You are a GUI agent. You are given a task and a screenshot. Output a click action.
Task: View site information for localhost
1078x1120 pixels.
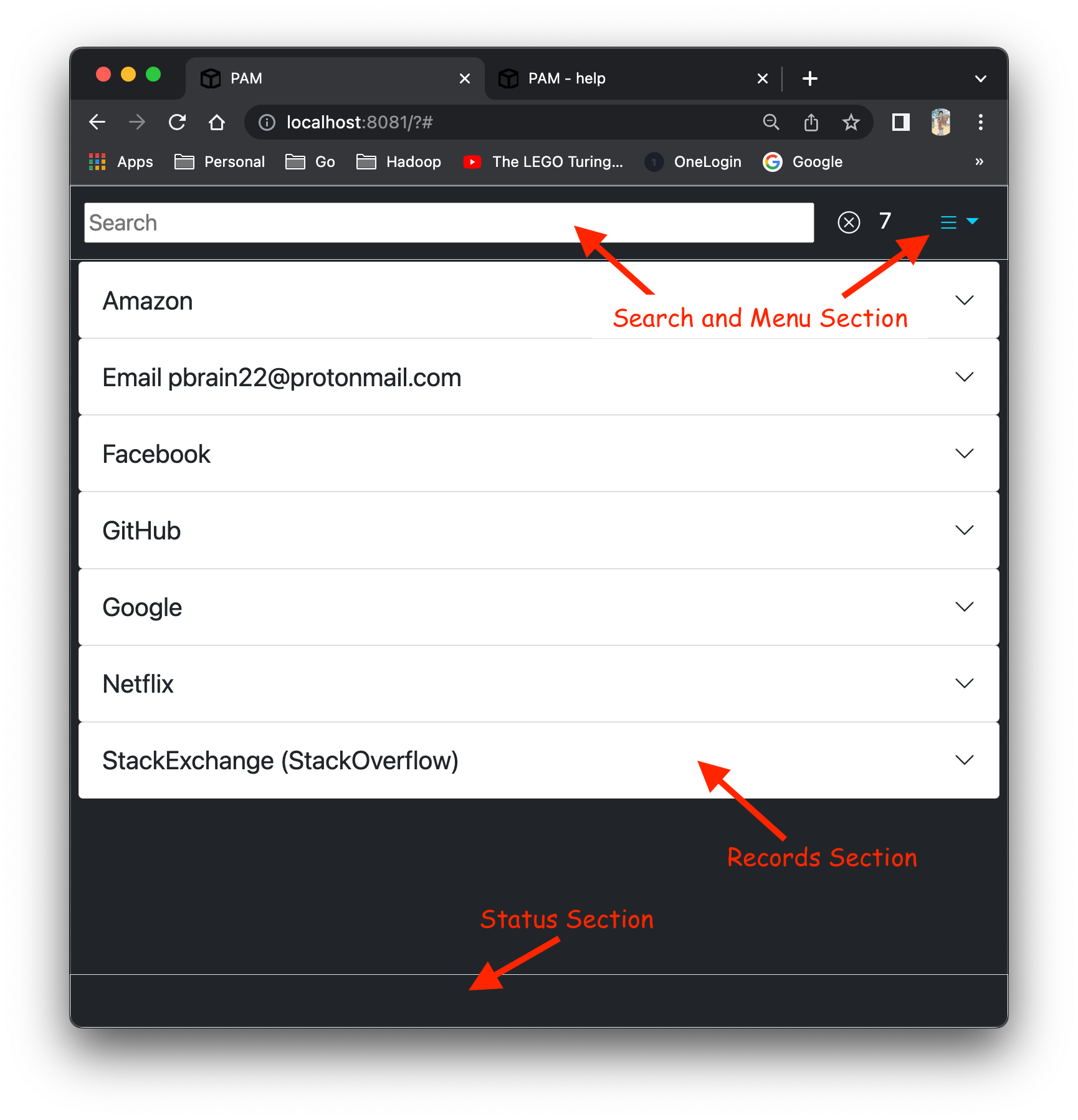coord(267,123)
